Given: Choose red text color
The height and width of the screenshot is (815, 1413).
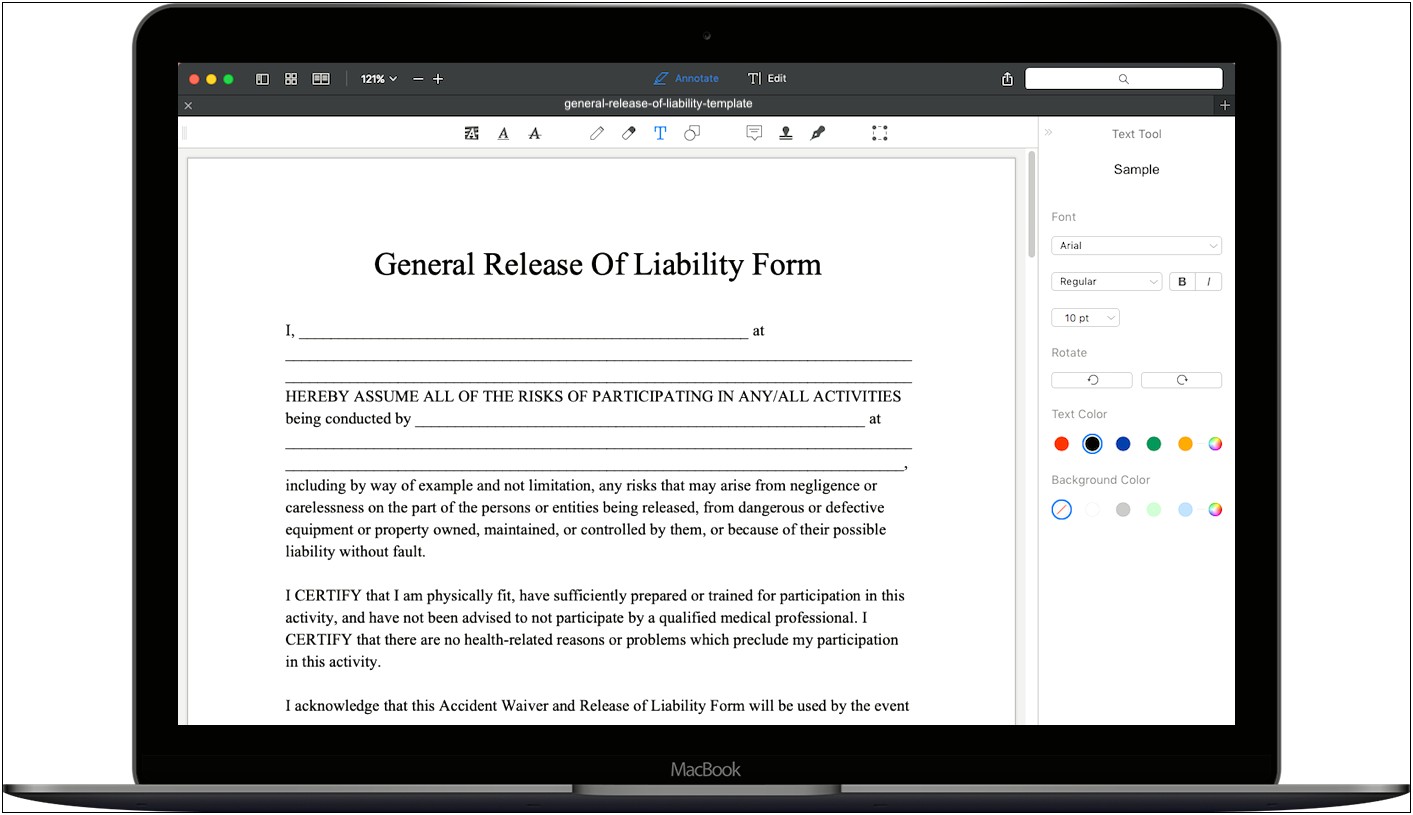Looking at the screenshot, I should (x=1062, y=444).
